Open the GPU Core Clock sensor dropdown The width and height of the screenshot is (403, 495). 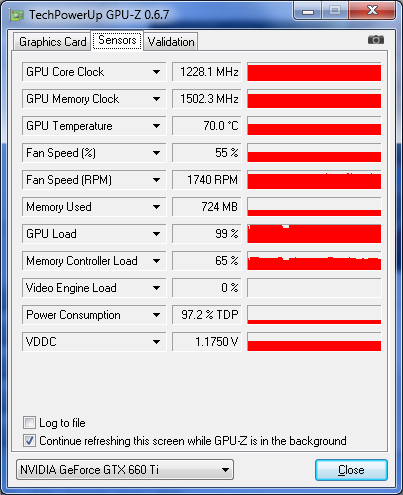[156, 72]
